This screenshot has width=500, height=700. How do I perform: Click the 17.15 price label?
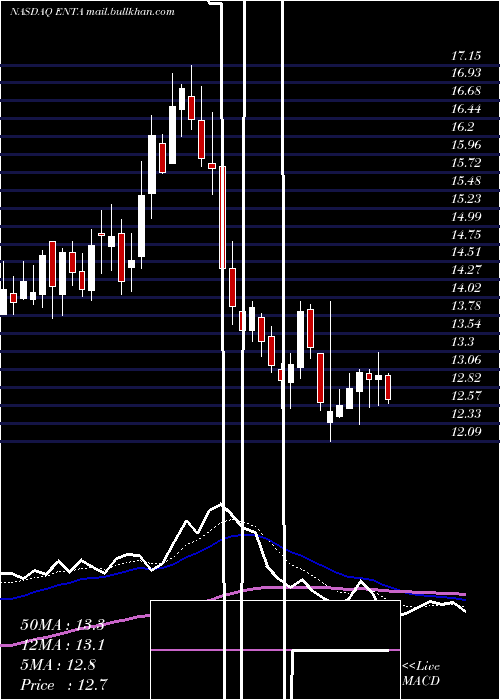pos(466,56)
